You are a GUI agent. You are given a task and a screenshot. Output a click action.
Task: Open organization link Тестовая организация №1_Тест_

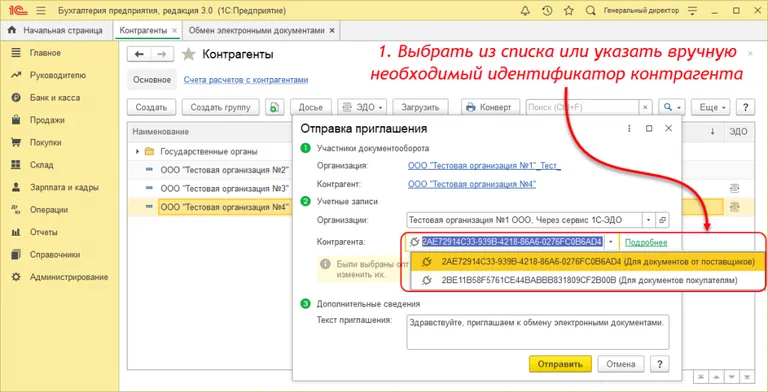(484, 166)
